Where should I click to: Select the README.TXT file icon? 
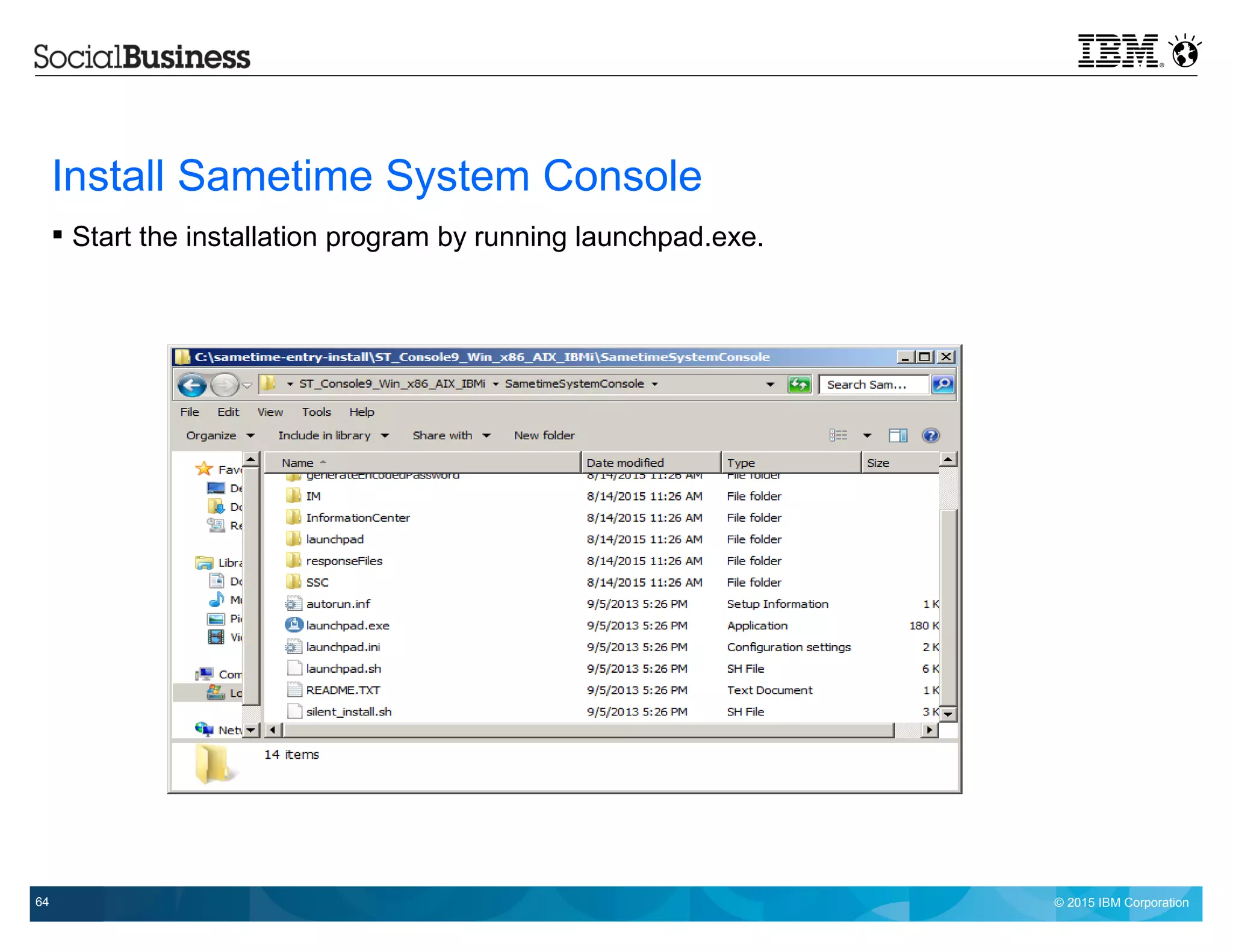tap(294, 690)
